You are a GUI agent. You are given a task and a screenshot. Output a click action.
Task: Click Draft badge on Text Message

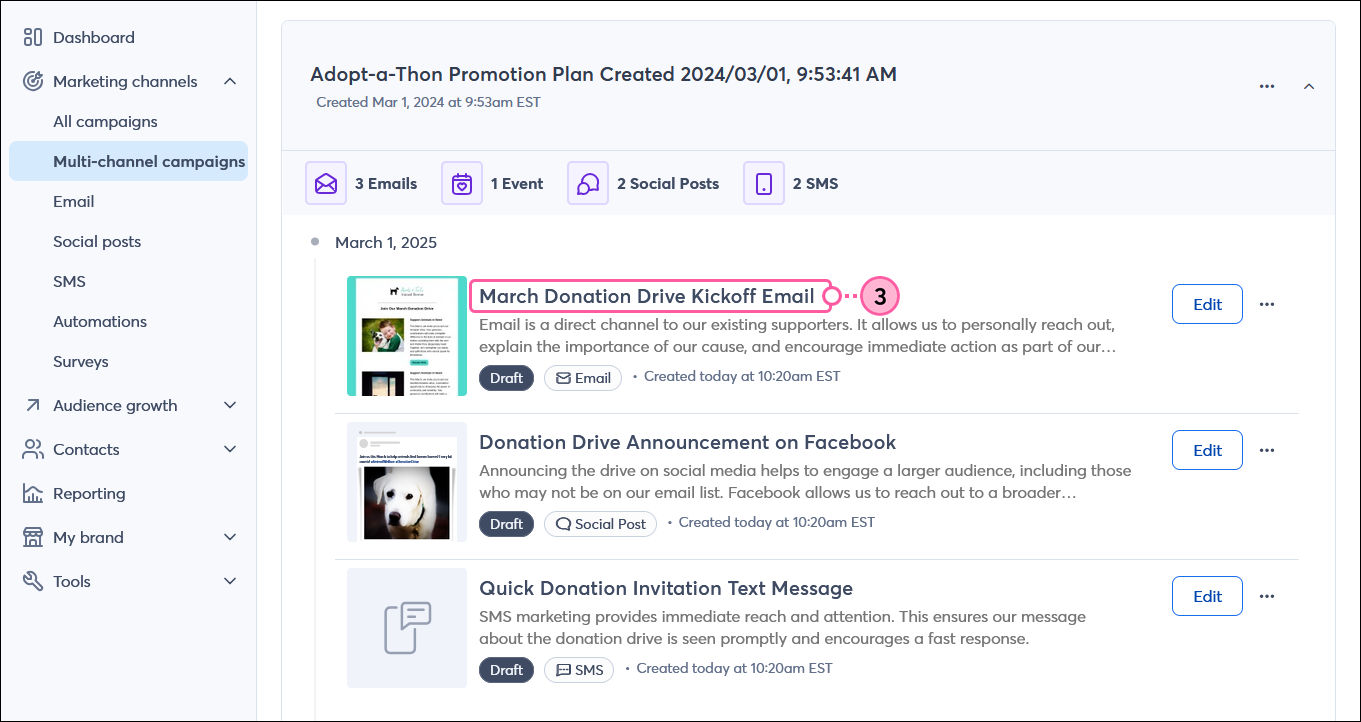[x=506, y=670]
